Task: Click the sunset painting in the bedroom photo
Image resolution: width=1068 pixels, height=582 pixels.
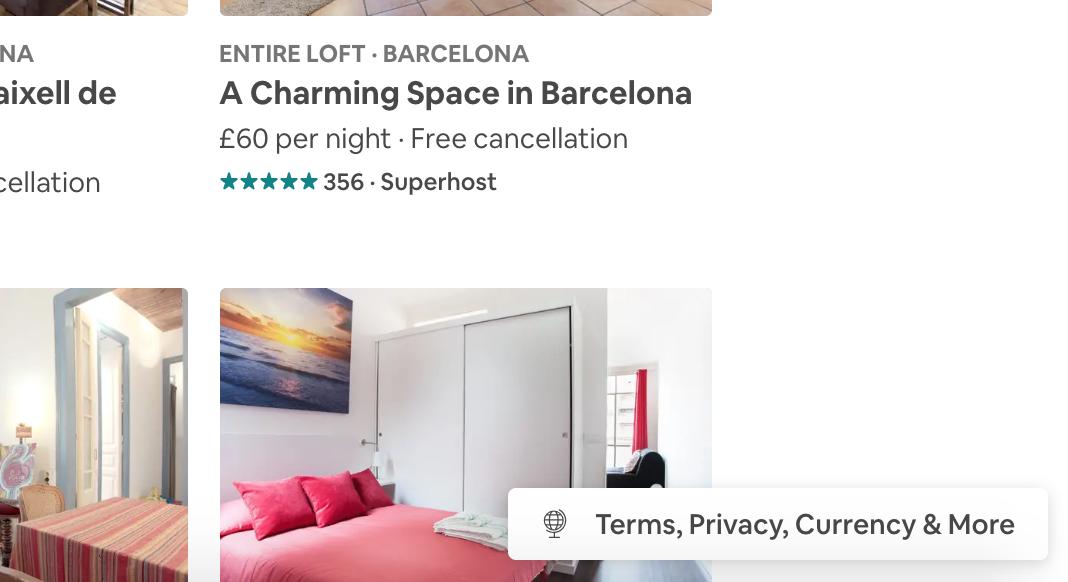Action: point(286,350)
